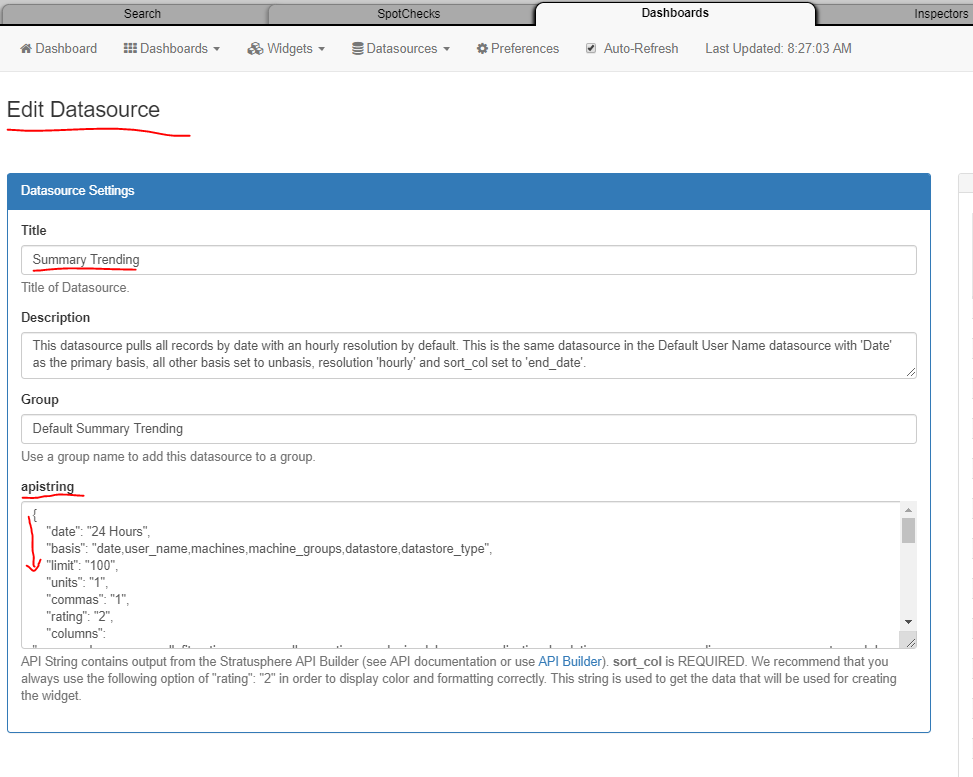973x777 pixels.
Task: Click in the Title input field
Action: 469,260
